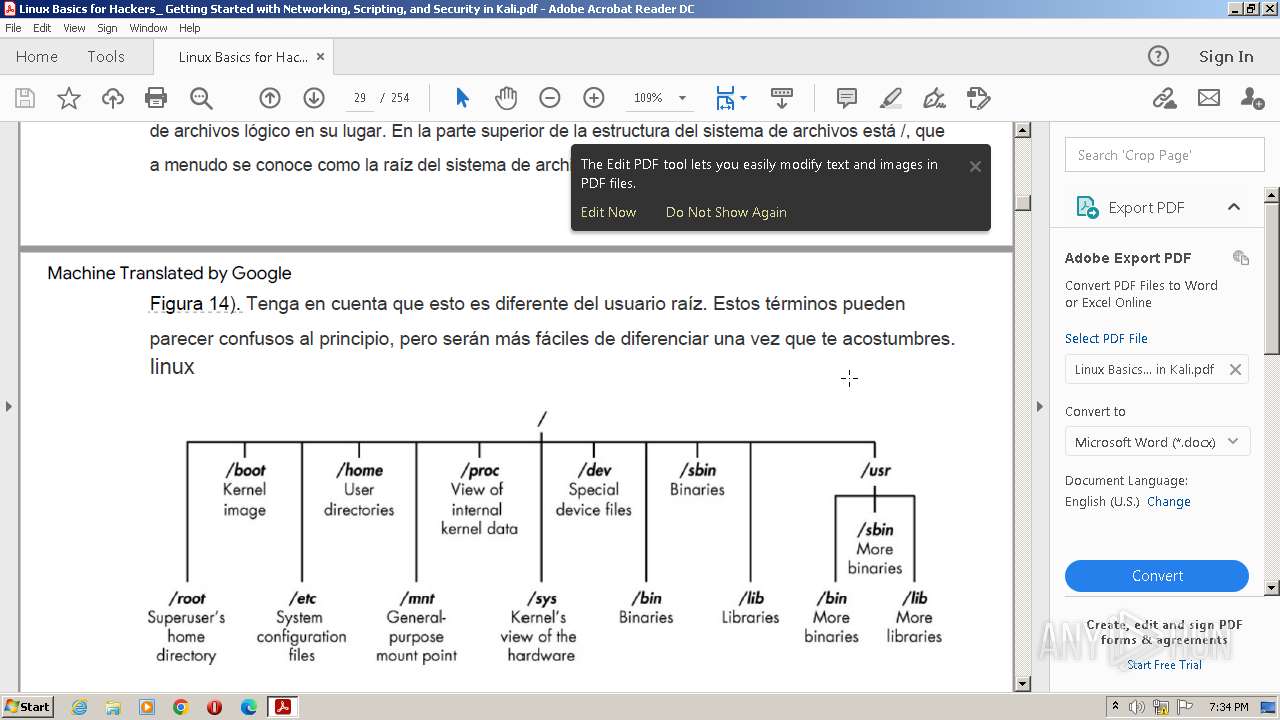Viewport: 1280px width, 720px height.
Task: Change the document language link
Action: [1168, 502]
